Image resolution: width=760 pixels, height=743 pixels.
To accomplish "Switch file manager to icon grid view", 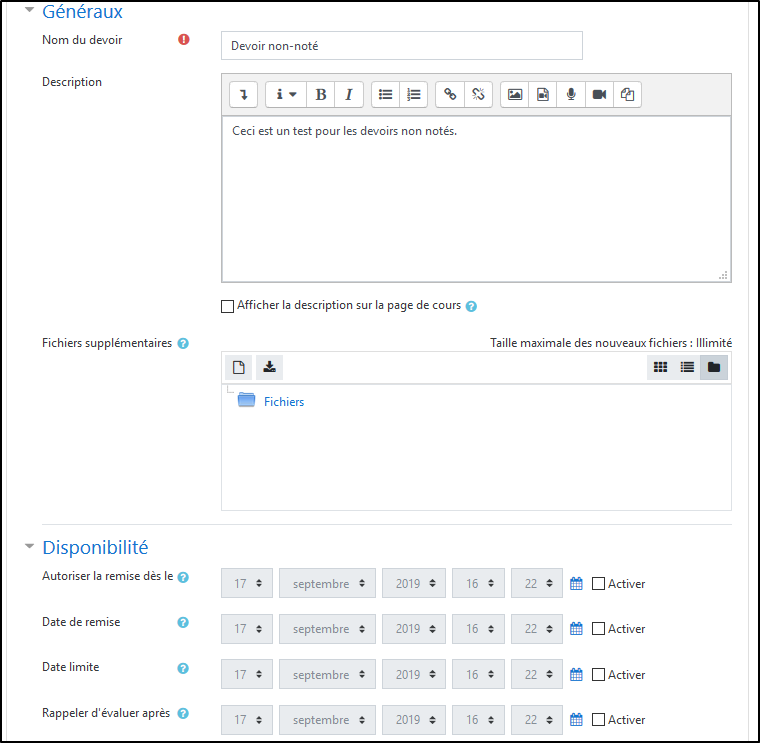I will click(660, 367).
